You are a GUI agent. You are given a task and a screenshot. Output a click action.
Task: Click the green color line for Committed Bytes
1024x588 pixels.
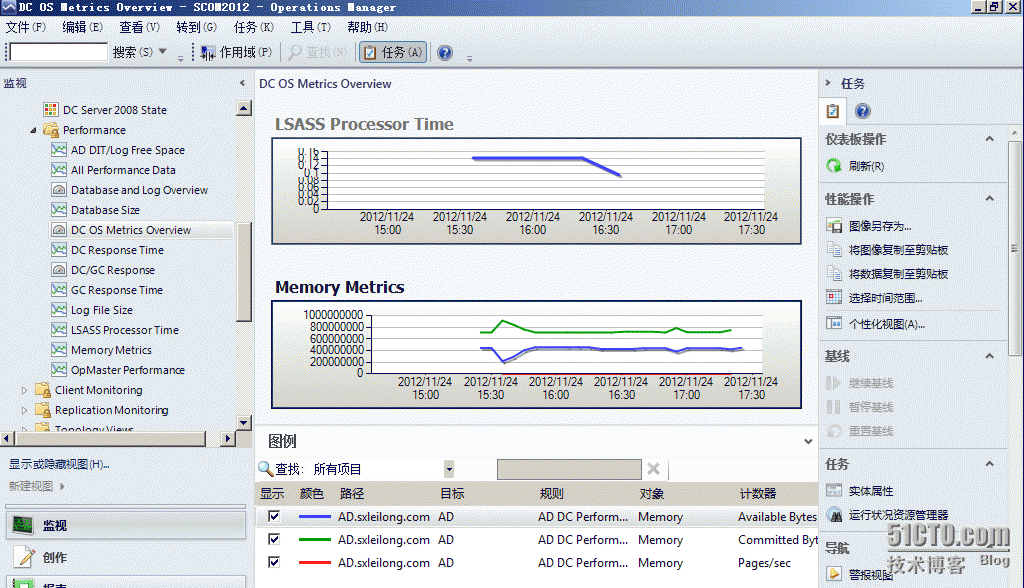point(314,540)
